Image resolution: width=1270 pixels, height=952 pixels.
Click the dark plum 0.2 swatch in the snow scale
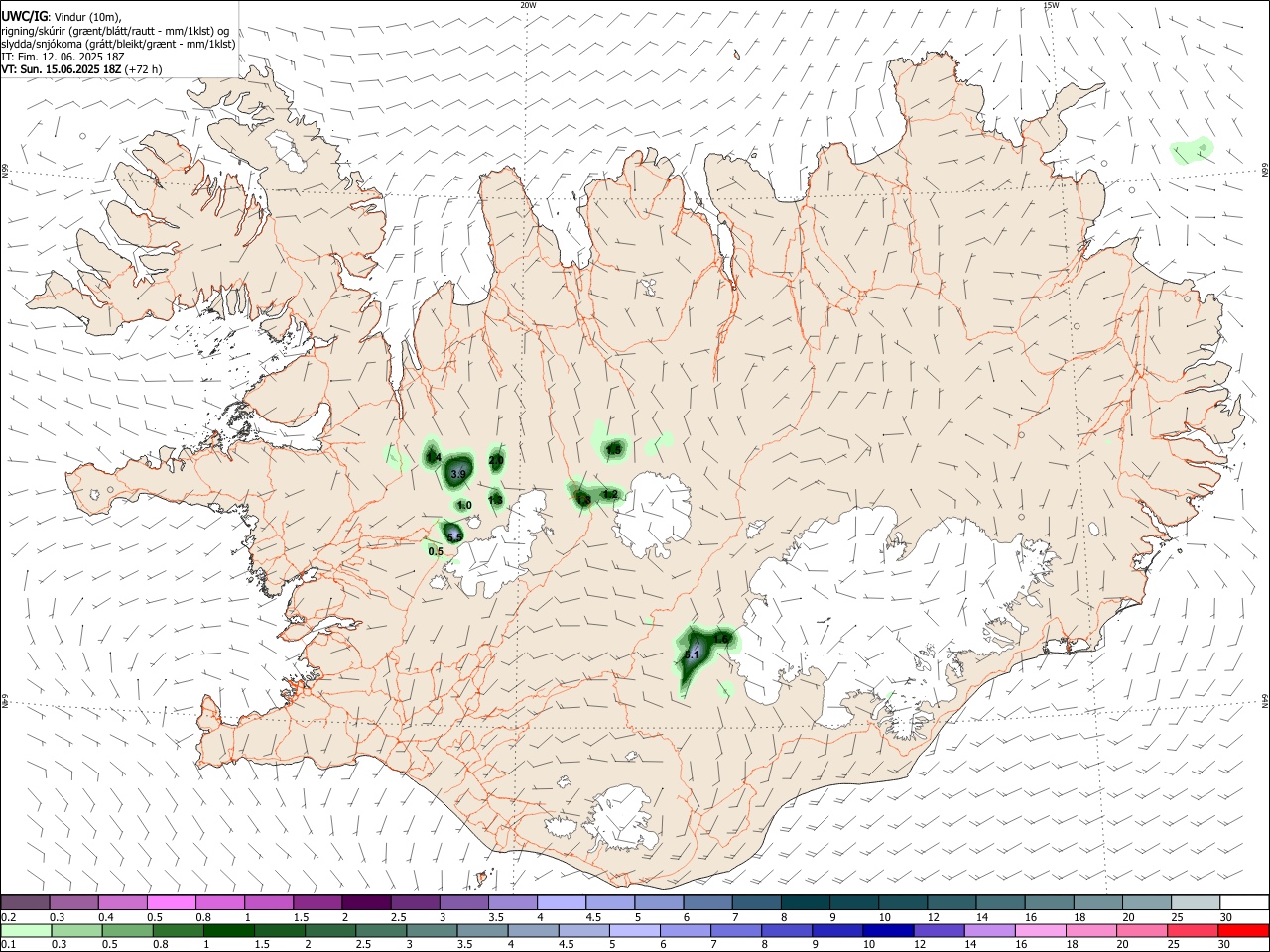pos(25,903)
